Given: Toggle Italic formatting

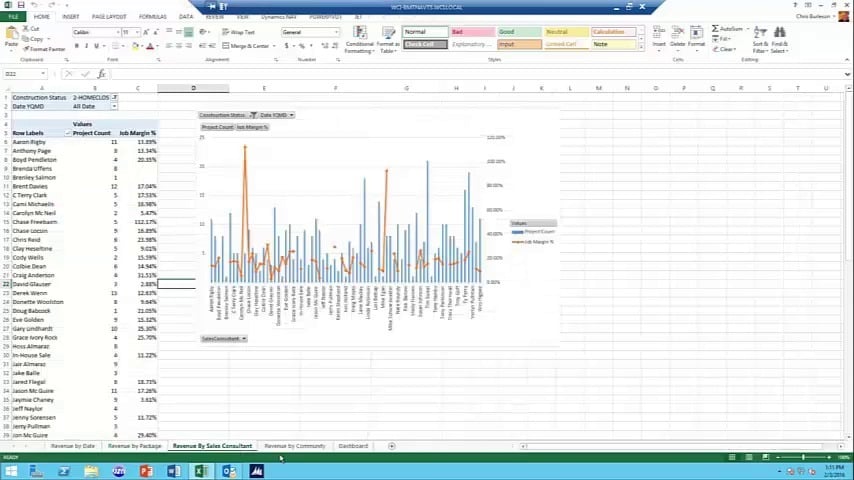Looking at the screenshot, I should pos(86,46).
